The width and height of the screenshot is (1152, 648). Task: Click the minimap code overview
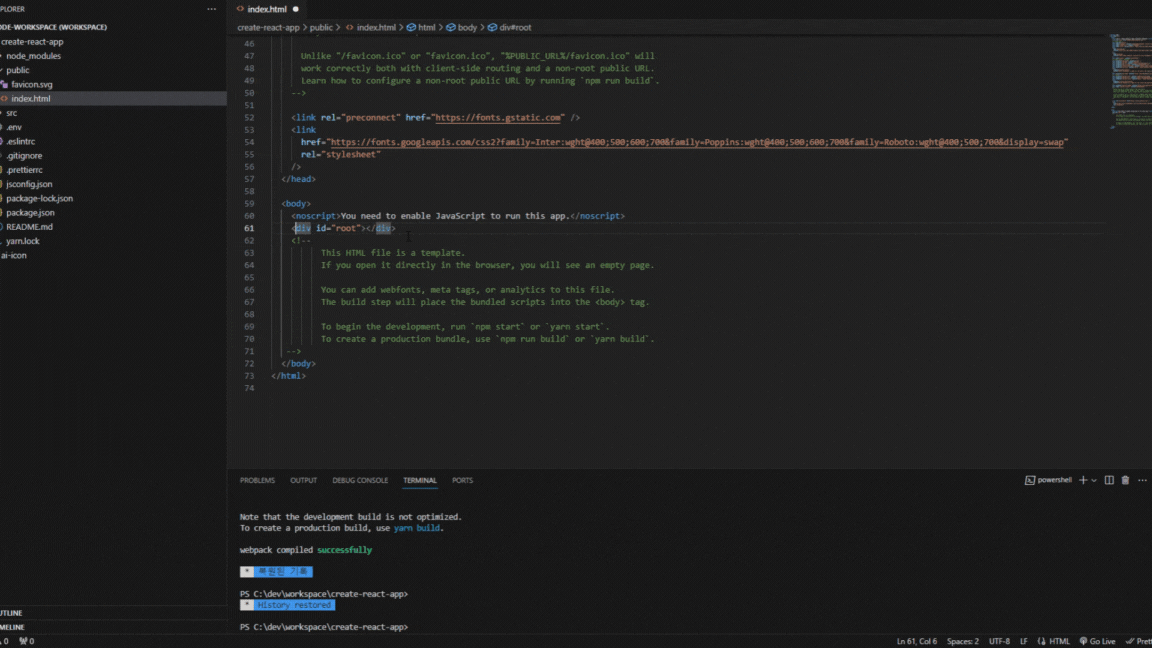[x=1130, y=81]
